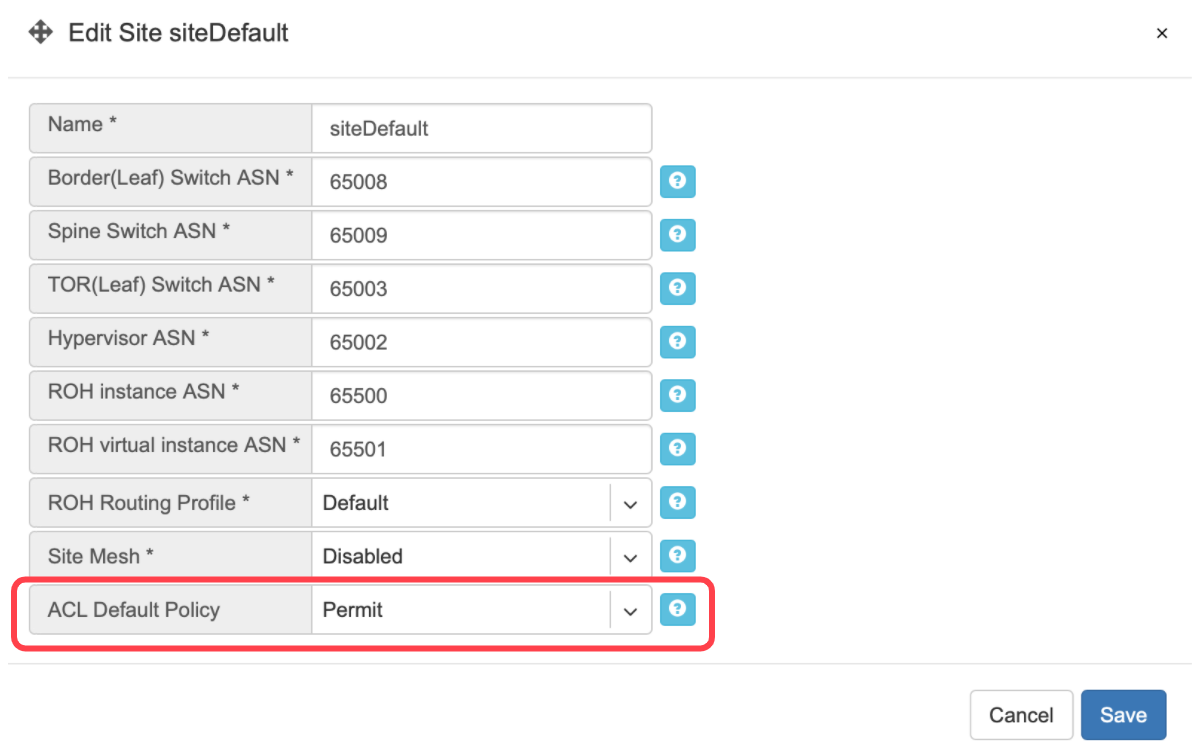The width and height of the screenshot is (1201, 756).
Task: Open the Site Mesh dropdown
Action: pyautogui.click(x=630, y=556)
